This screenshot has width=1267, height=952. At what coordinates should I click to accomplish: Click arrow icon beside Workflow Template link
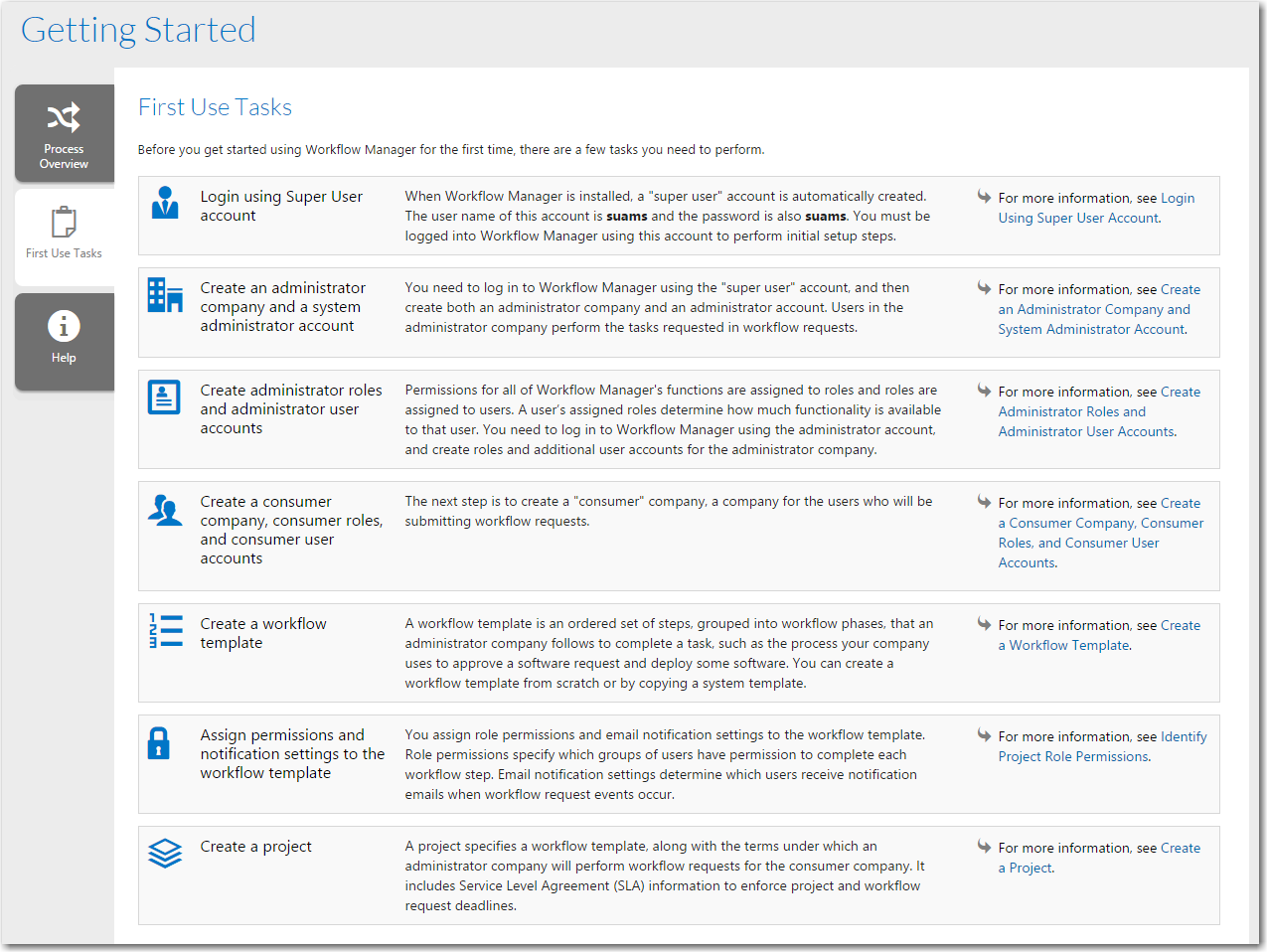(984, 623)
